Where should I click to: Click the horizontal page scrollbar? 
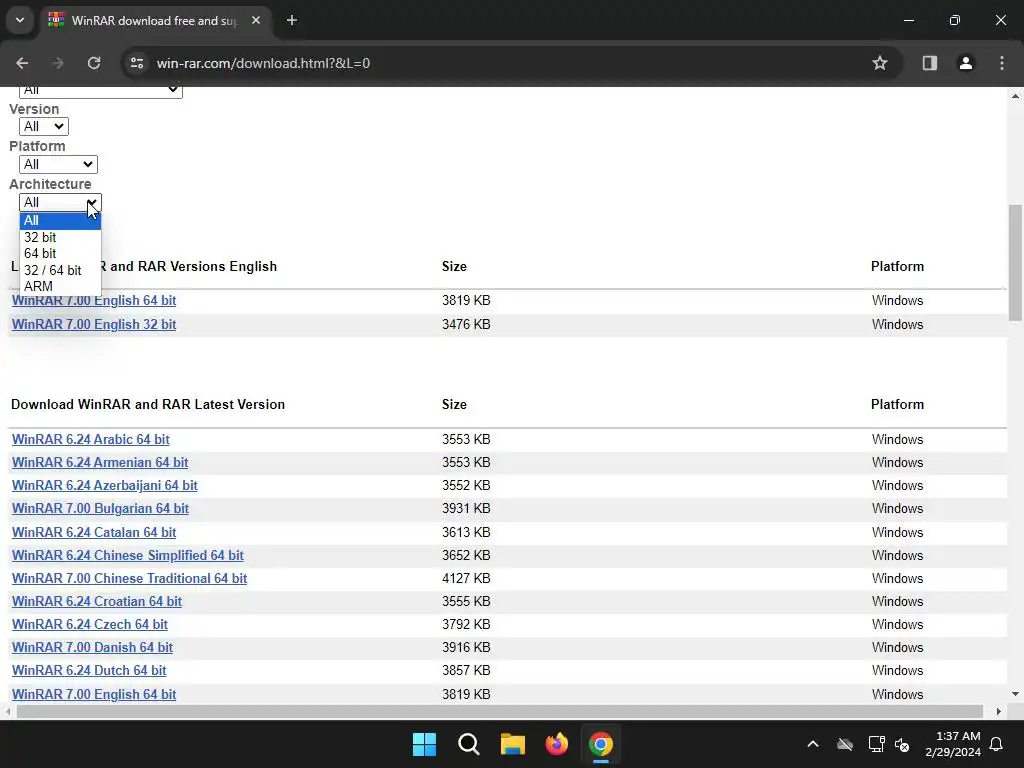(500, 711)
